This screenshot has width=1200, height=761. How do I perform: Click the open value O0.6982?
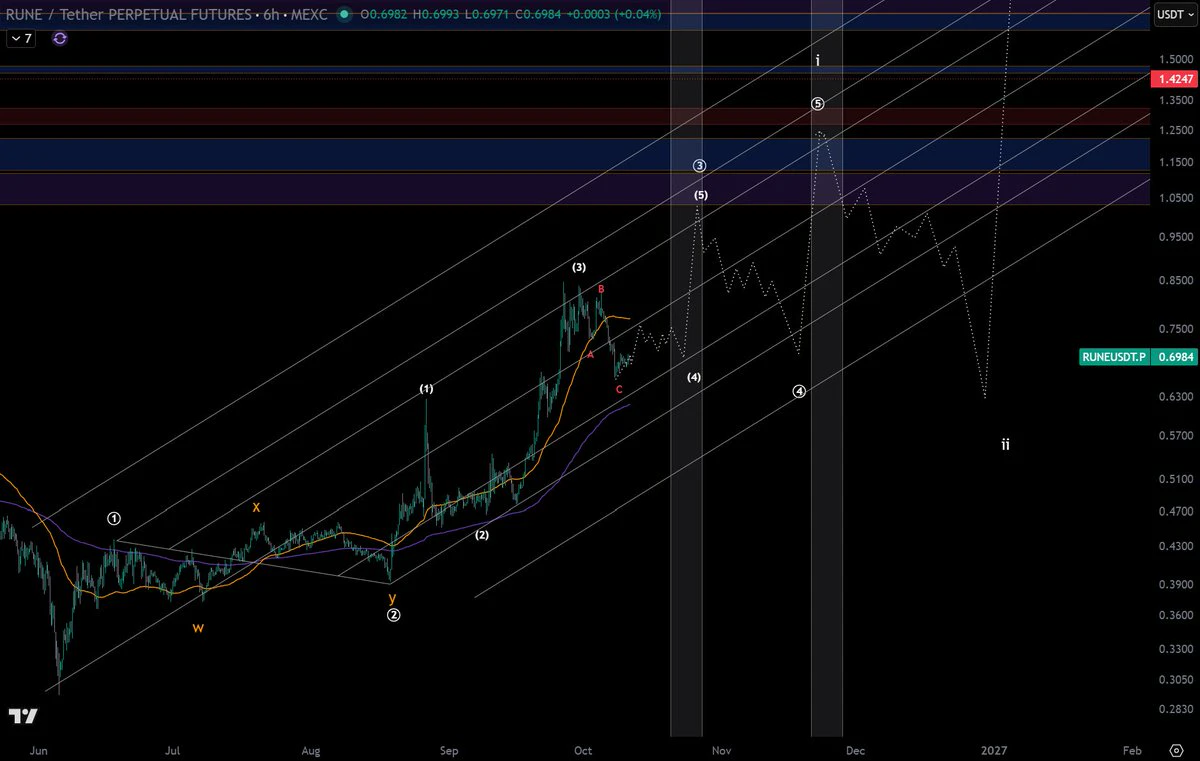click(384, 14)
